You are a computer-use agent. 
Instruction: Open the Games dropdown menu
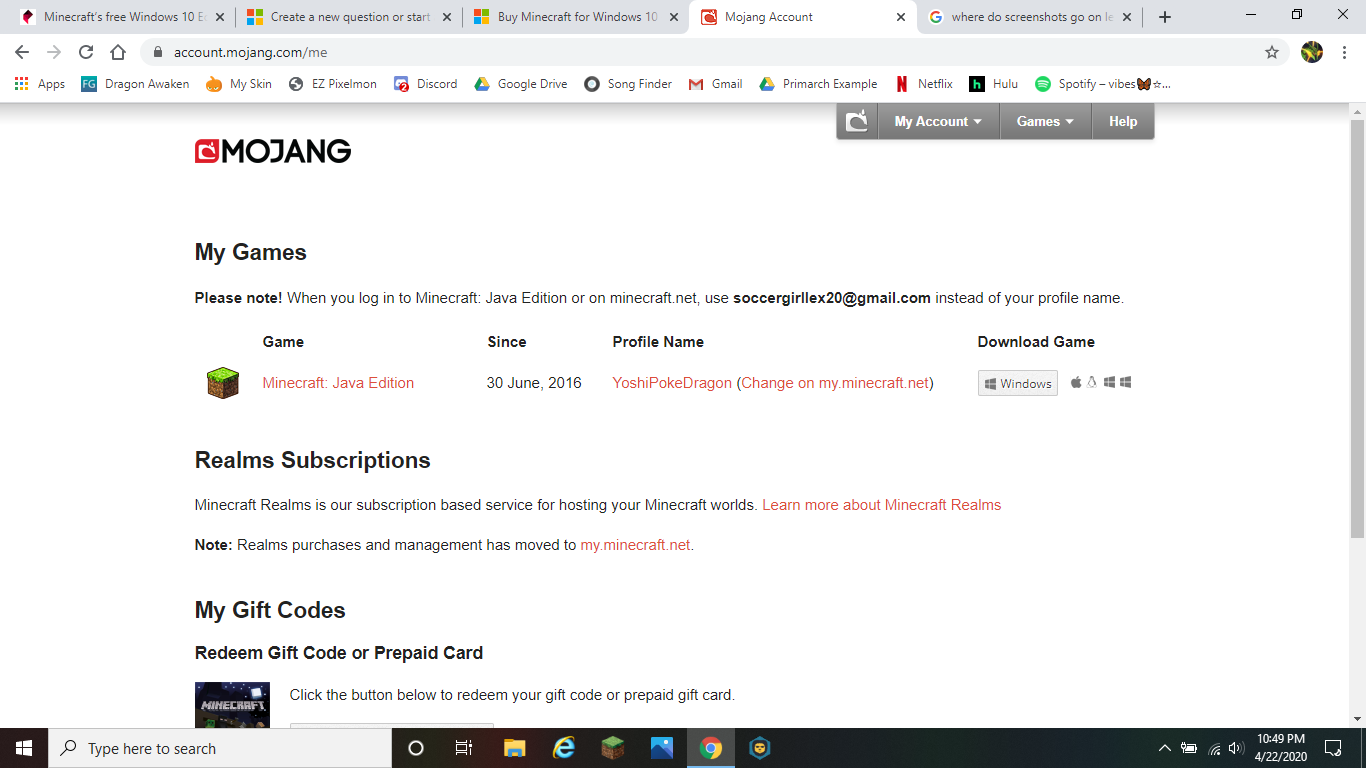1045,121
